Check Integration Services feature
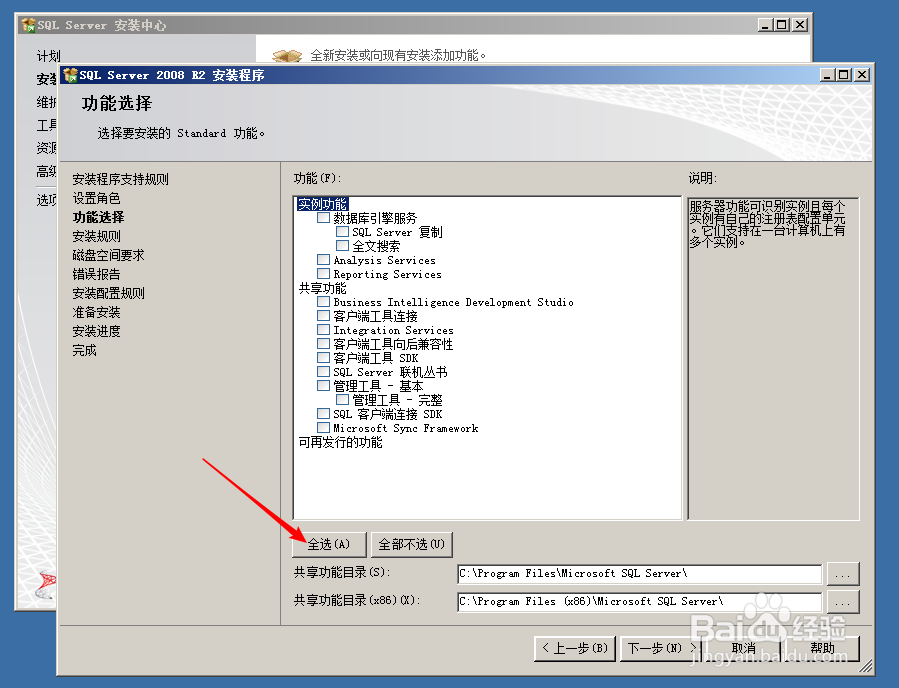Screen dimensions: 899x688 (323, 330)
